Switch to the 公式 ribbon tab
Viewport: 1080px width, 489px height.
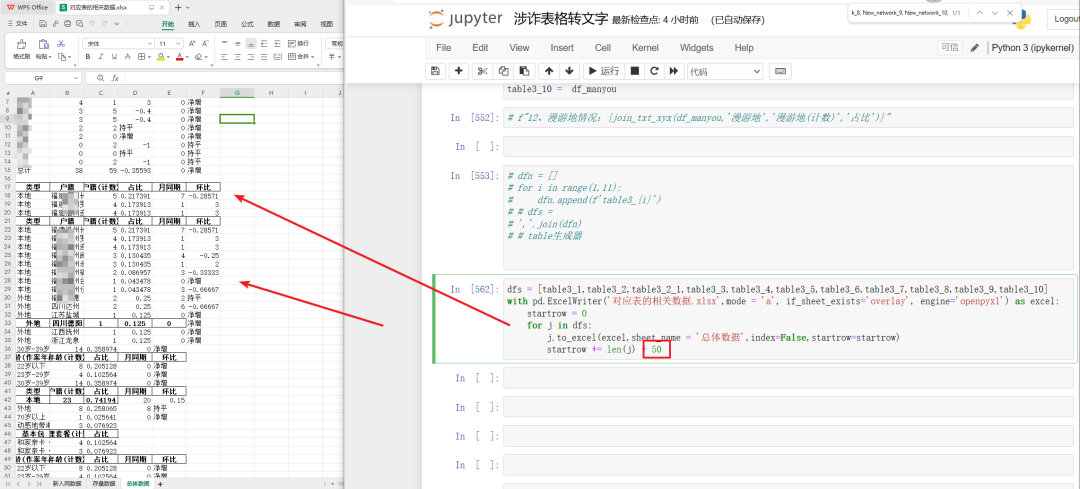(x=247, y=23)
